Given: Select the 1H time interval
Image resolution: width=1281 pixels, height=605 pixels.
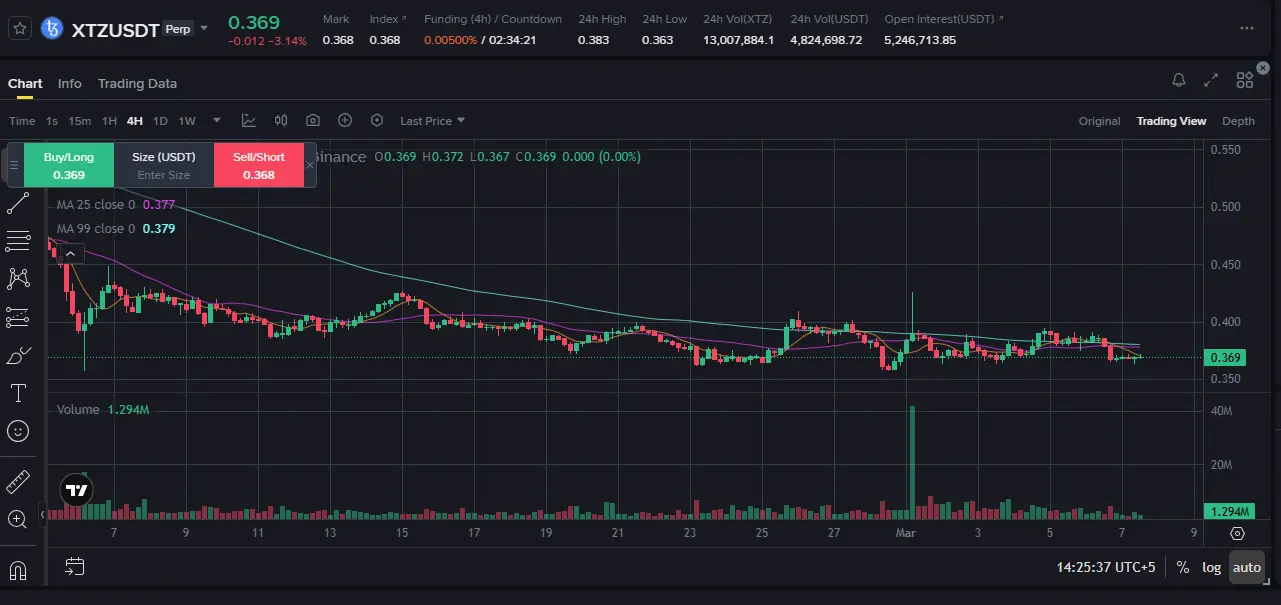Looking at the screenshot, I should (109, 121).
